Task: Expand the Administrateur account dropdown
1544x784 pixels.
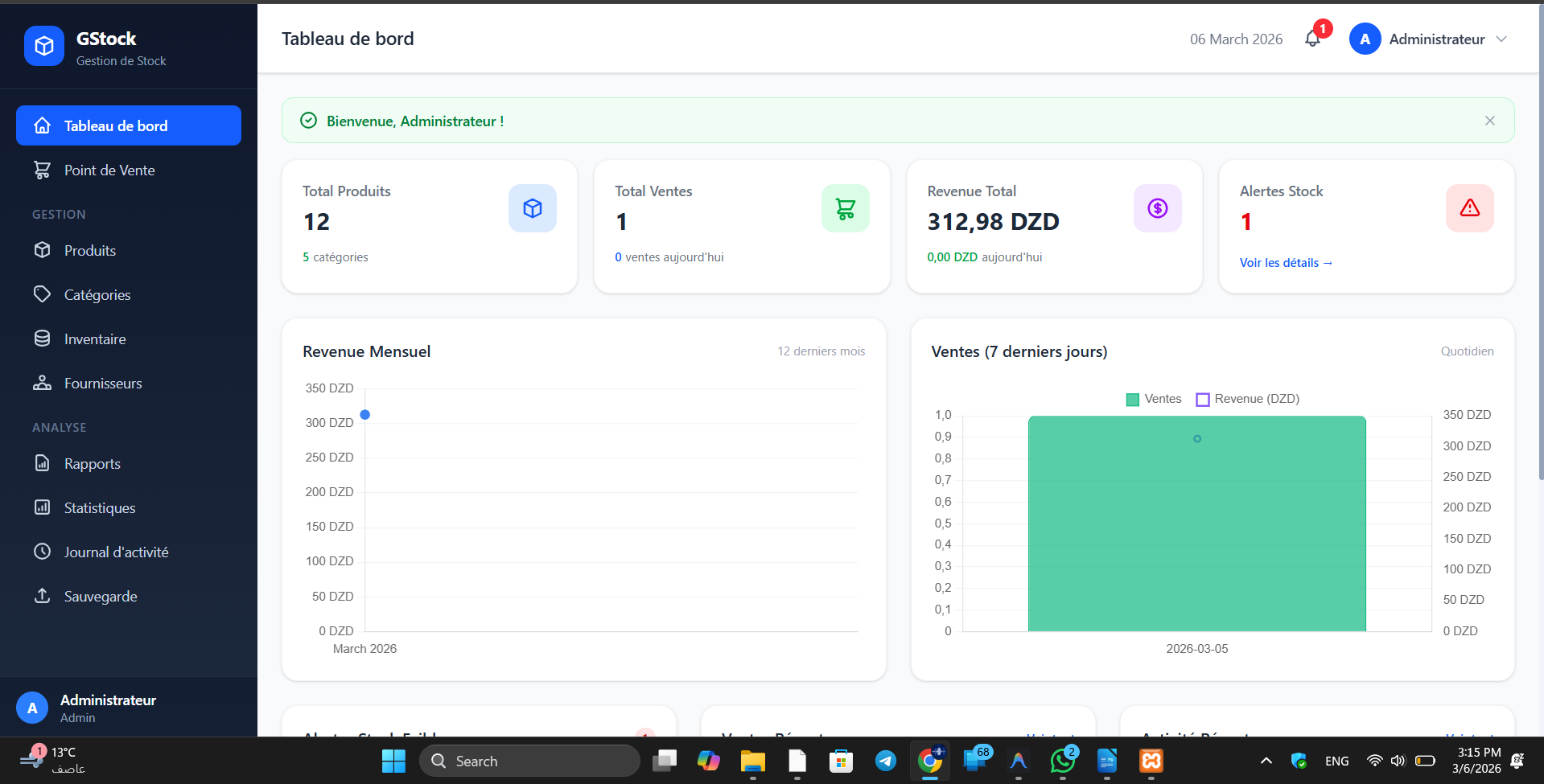Action: (x=1501, y=39)
